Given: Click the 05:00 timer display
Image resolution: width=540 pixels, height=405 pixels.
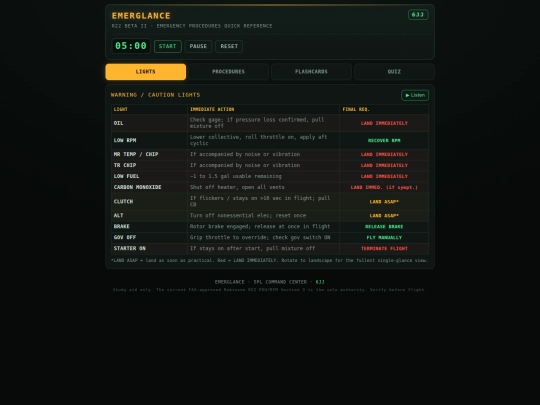Looking at the screenshot, I should (131, 46).
